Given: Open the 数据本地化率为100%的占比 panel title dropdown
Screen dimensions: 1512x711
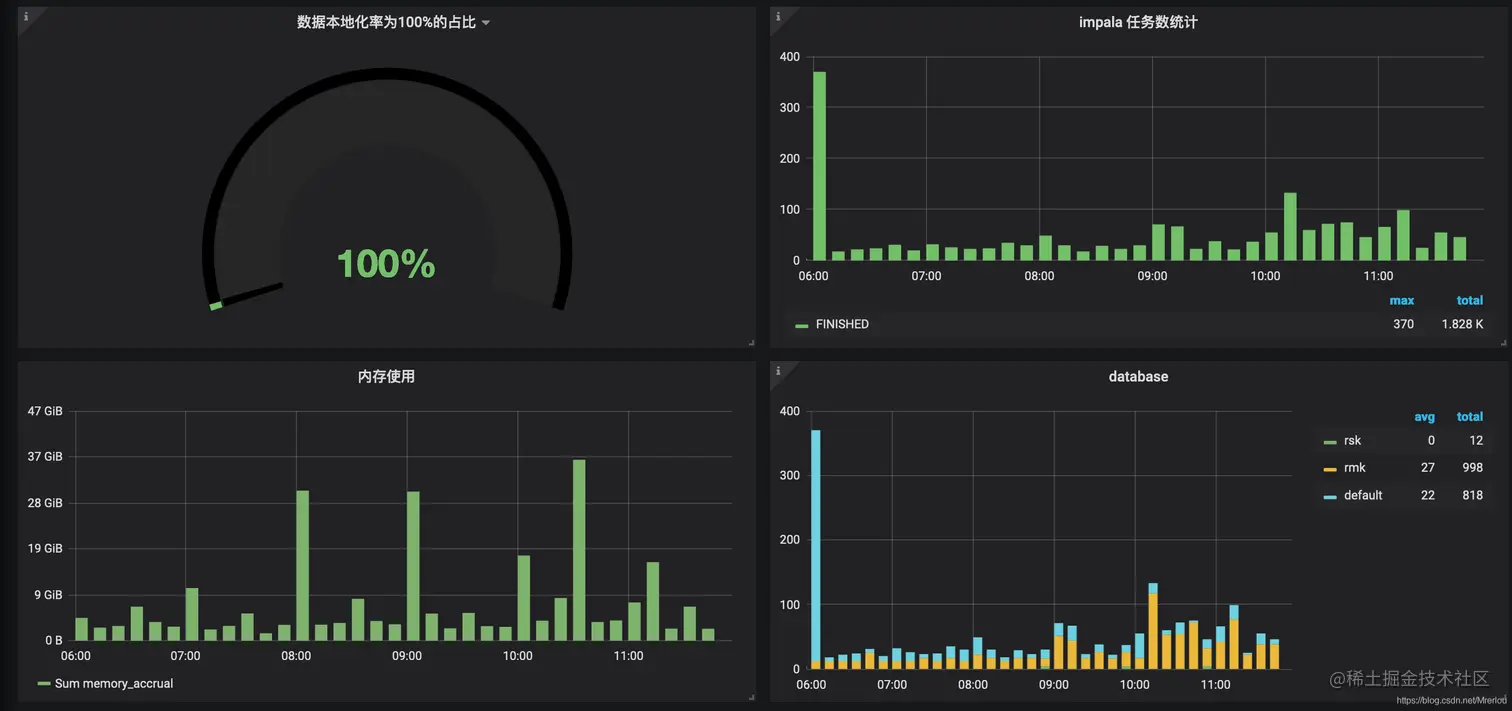Looking at the screenshot, I should (x=393, y=22).
